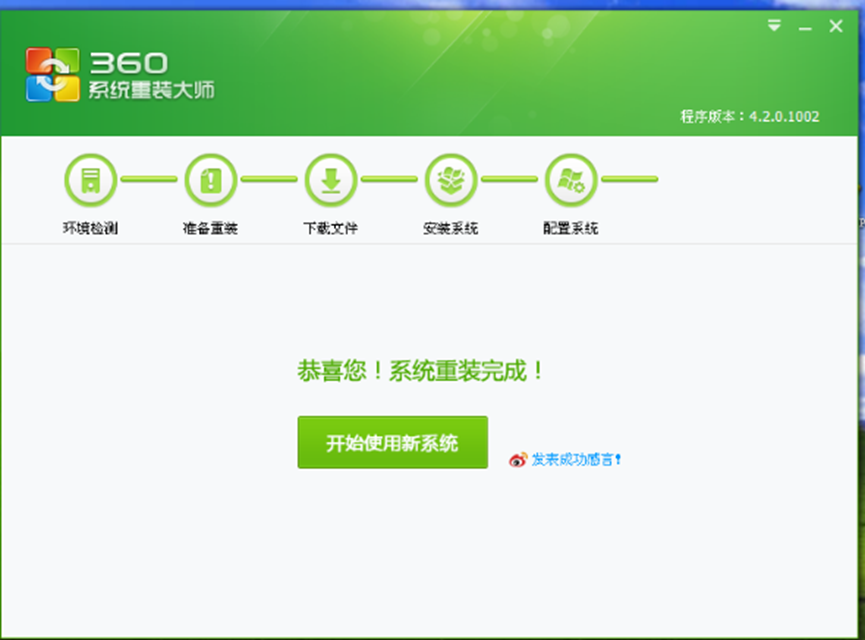This screenshot has height=640, width=865.
Task: Open the title bar dropdown menu arrow
Action: pos(774,25)
